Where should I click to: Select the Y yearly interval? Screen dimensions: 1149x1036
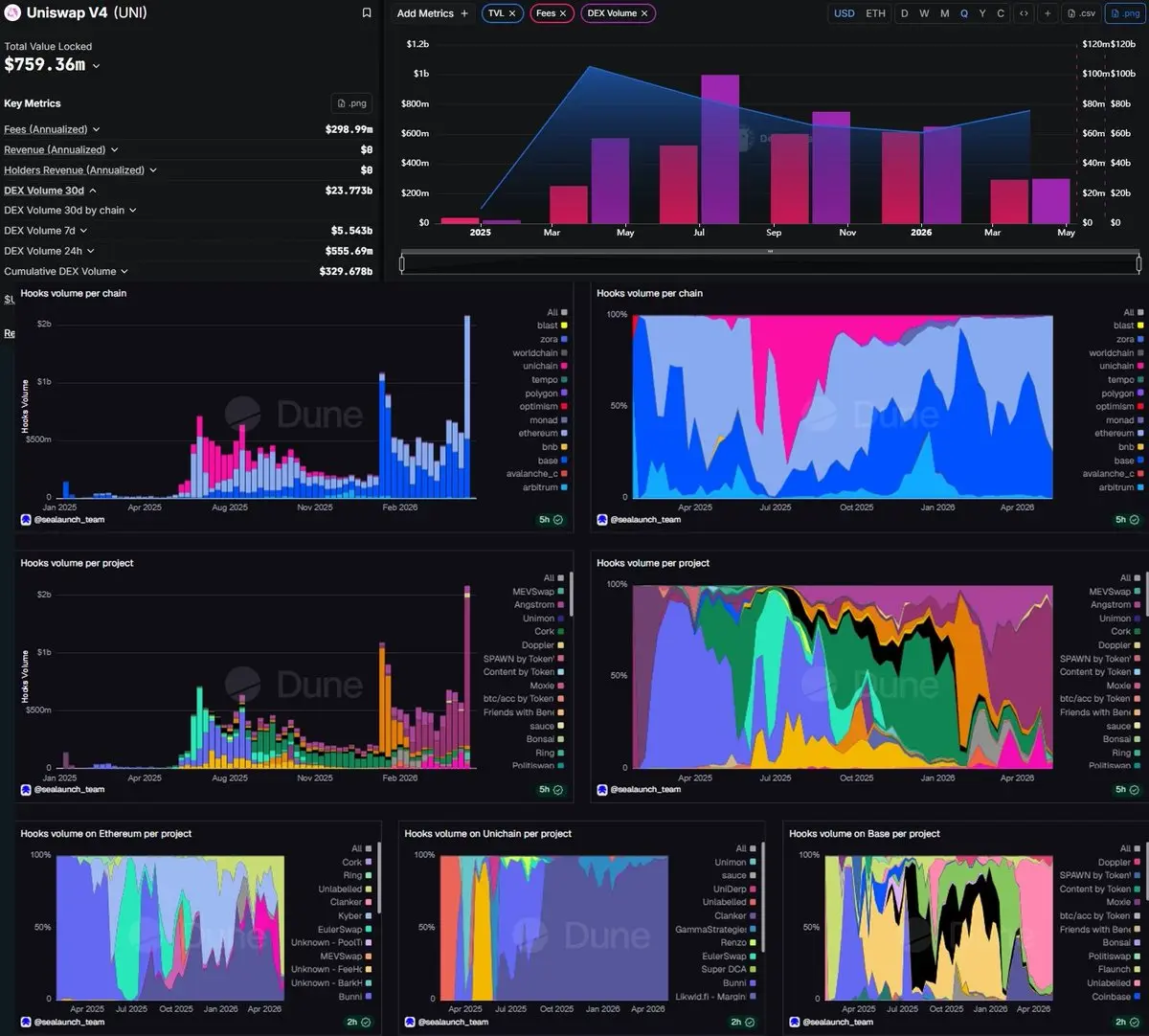982,13
